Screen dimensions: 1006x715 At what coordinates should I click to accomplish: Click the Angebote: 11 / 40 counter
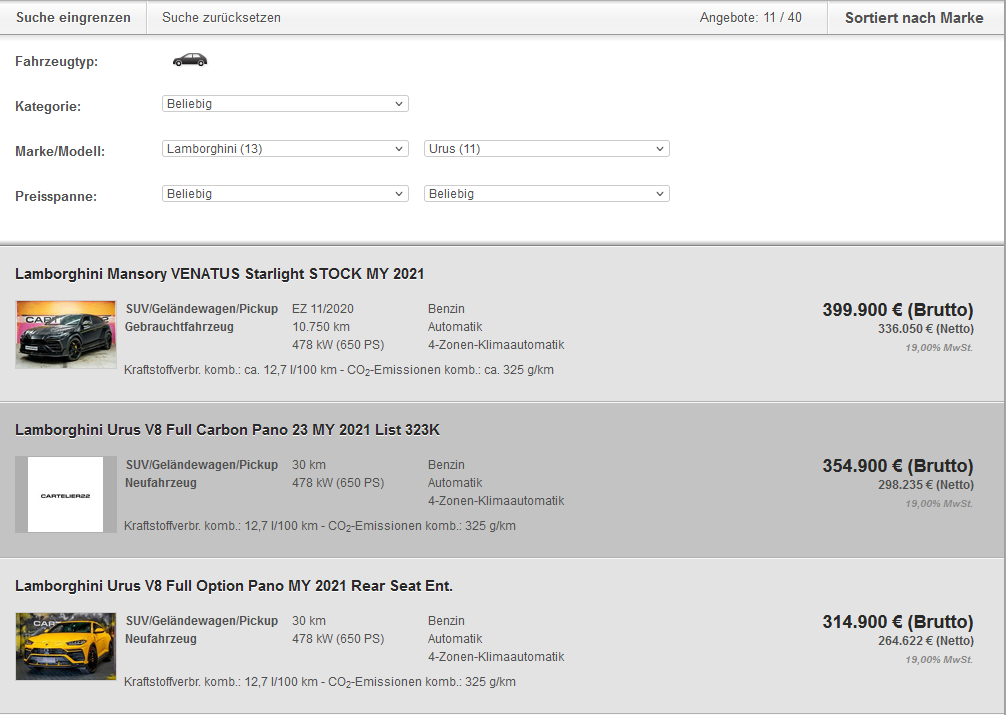(x=751, y=17)
